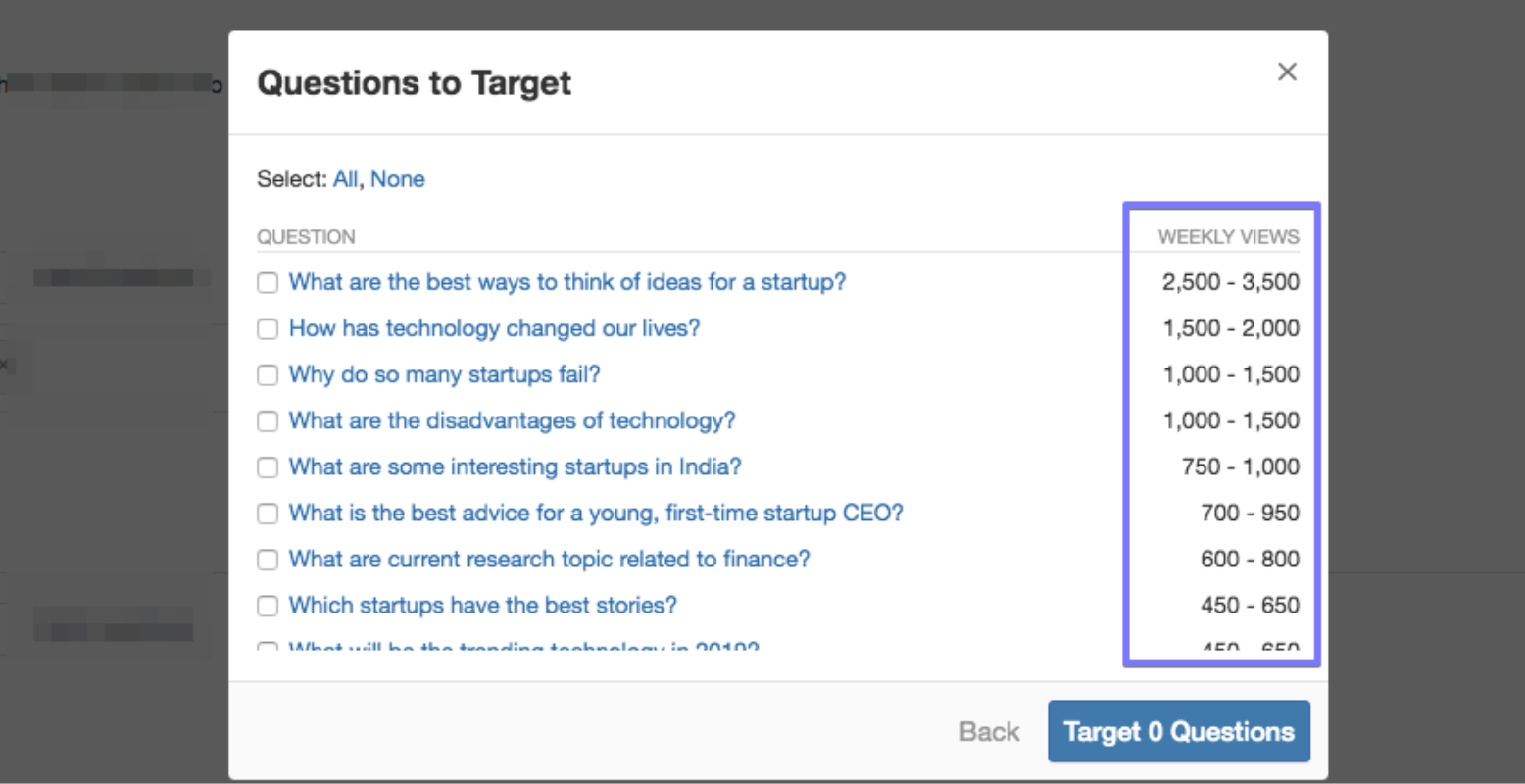
Task: Open 'interesting startups in India' question link
Action: coord(515,466)
